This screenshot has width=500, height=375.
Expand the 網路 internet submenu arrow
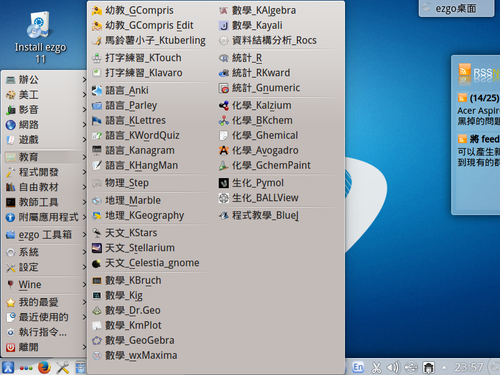pyautogui.click(x=84, y=125)
